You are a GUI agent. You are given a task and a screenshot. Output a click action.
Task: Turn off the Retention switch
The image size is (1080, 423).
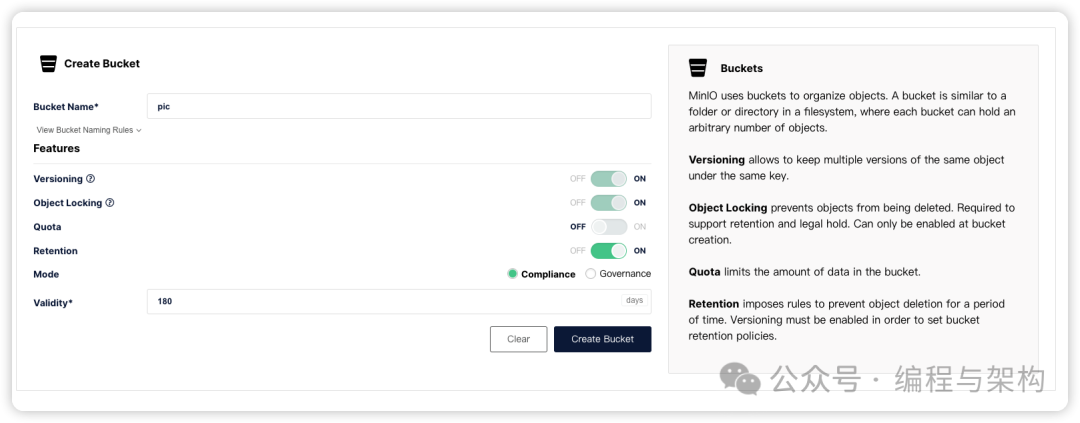[x=608, y=251]
